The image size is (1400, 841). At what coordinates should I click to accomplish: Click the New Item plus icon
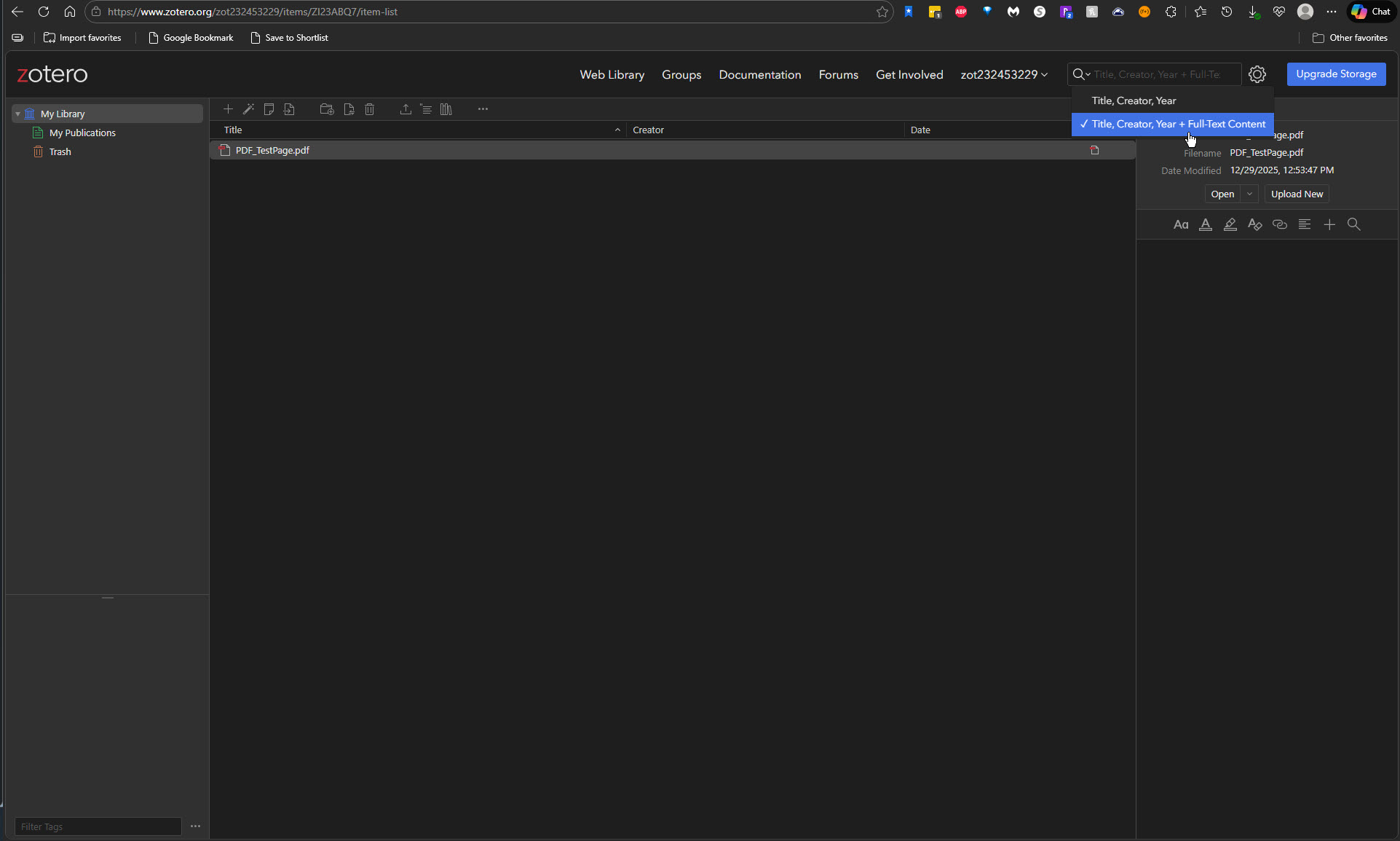tap(228, 109)
